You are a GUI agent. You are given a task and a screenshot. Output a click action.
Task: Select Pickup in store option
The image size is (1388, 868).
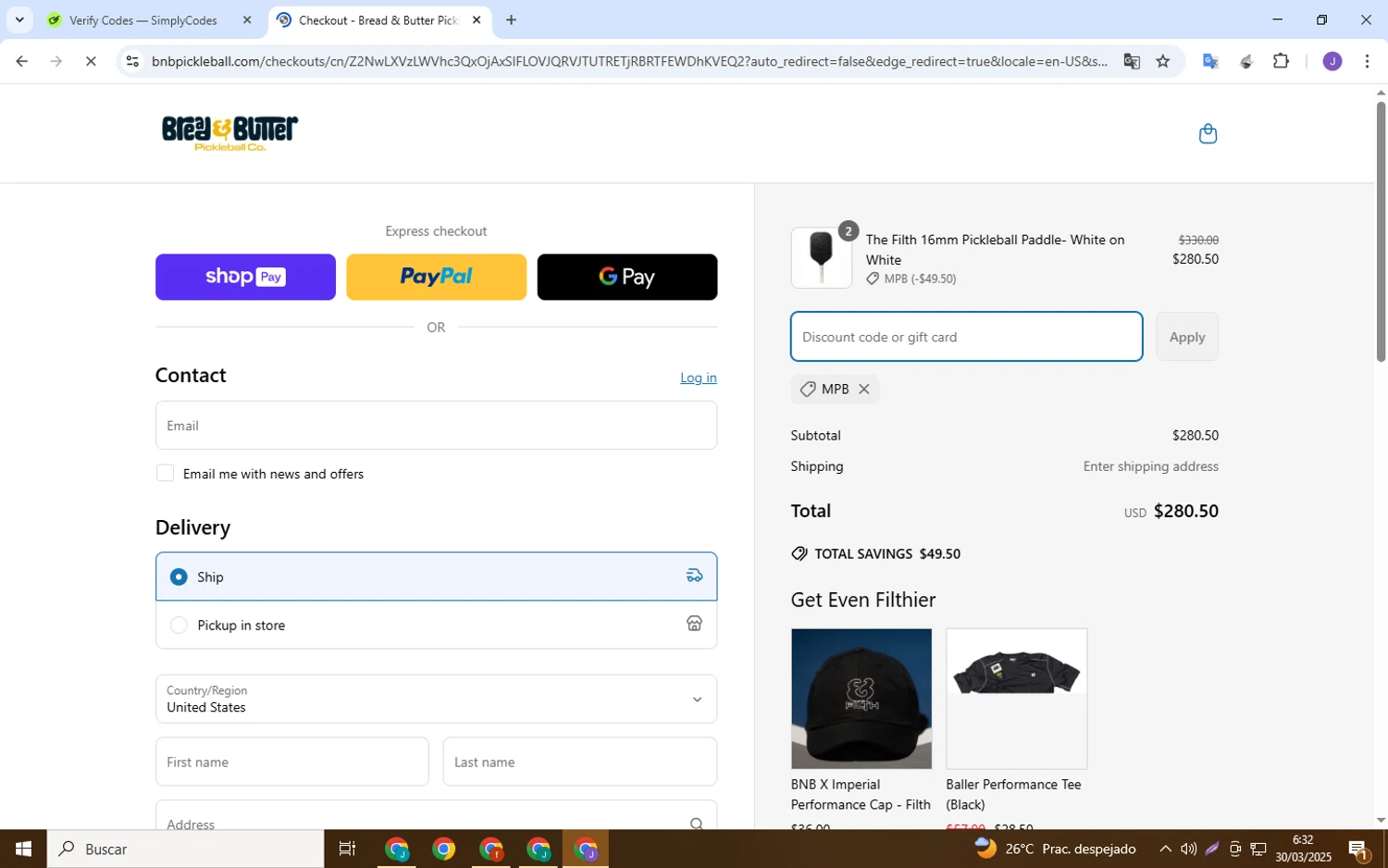coord(436,626)
